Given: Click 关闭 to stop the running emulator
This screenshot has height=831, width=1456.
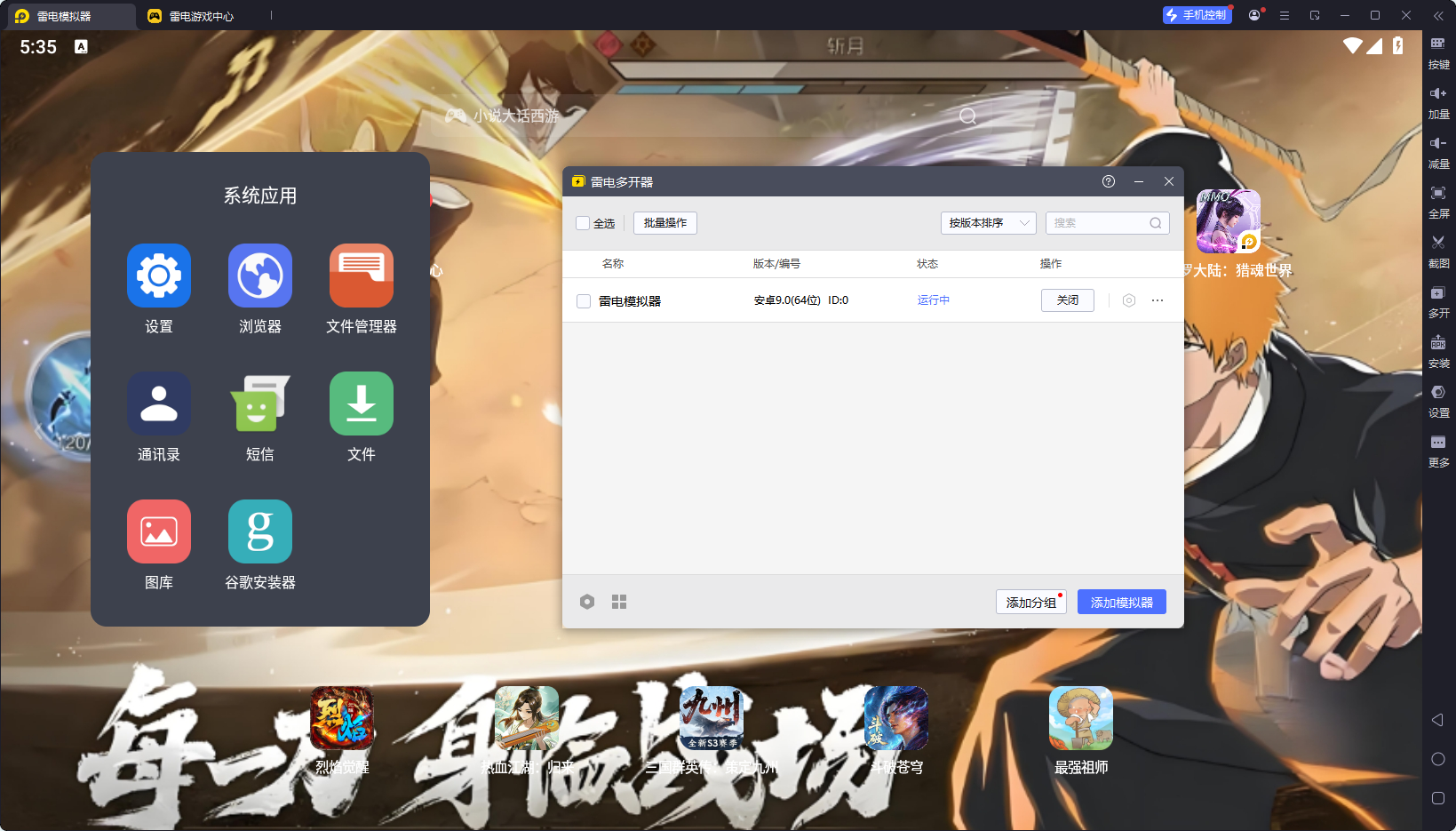Looking at the screenshot, I should [x=1068, y=300].
